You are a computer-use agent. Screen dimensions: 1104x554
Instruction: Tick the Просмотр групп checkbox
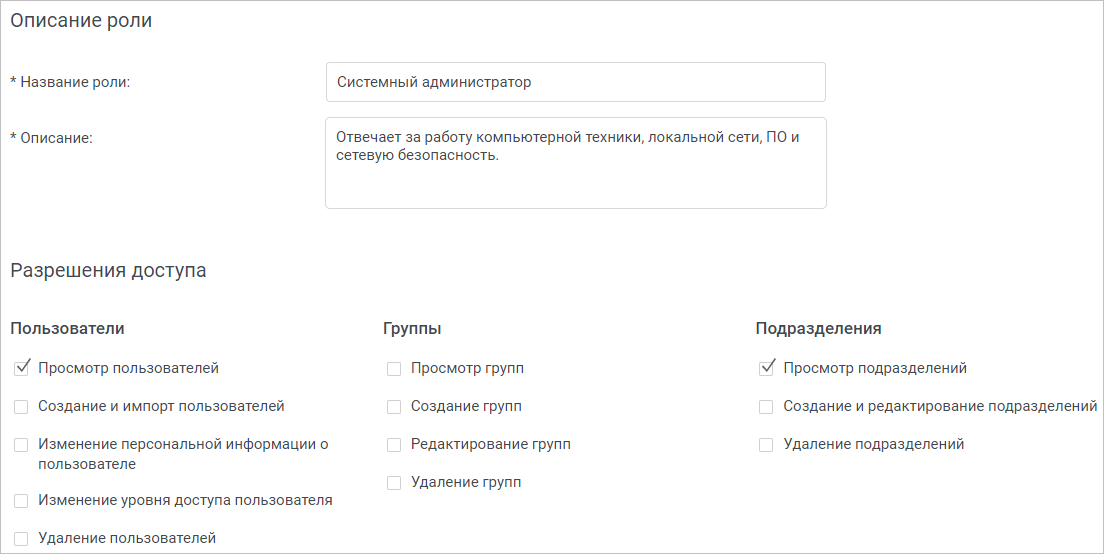(x=394, y=369)
